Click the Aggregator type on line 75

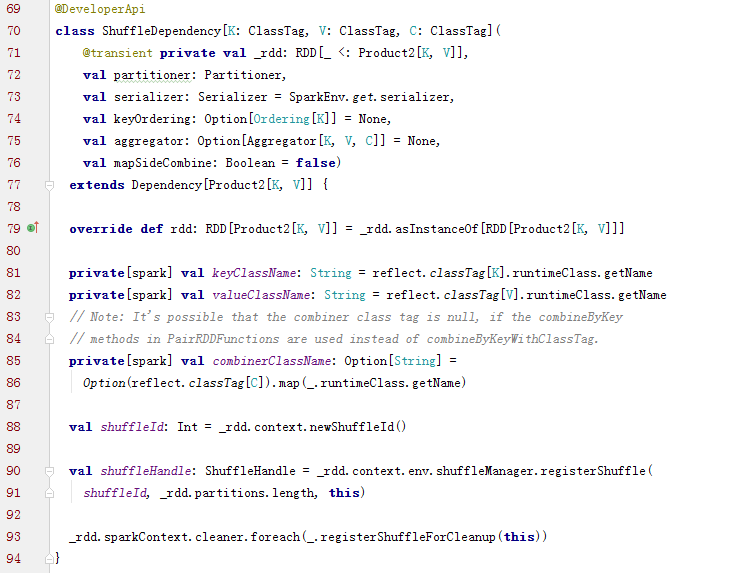tap(281, 141)
